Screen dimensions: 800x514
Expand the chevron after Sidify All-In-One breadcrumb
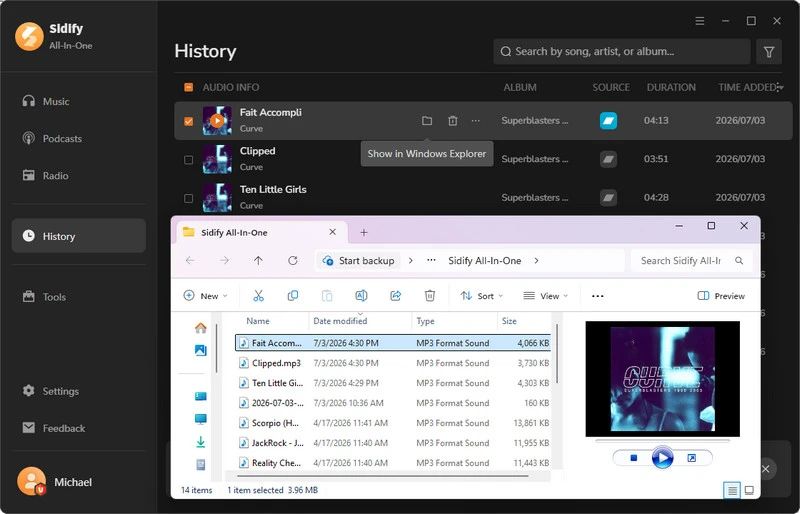tap(536, 260)
